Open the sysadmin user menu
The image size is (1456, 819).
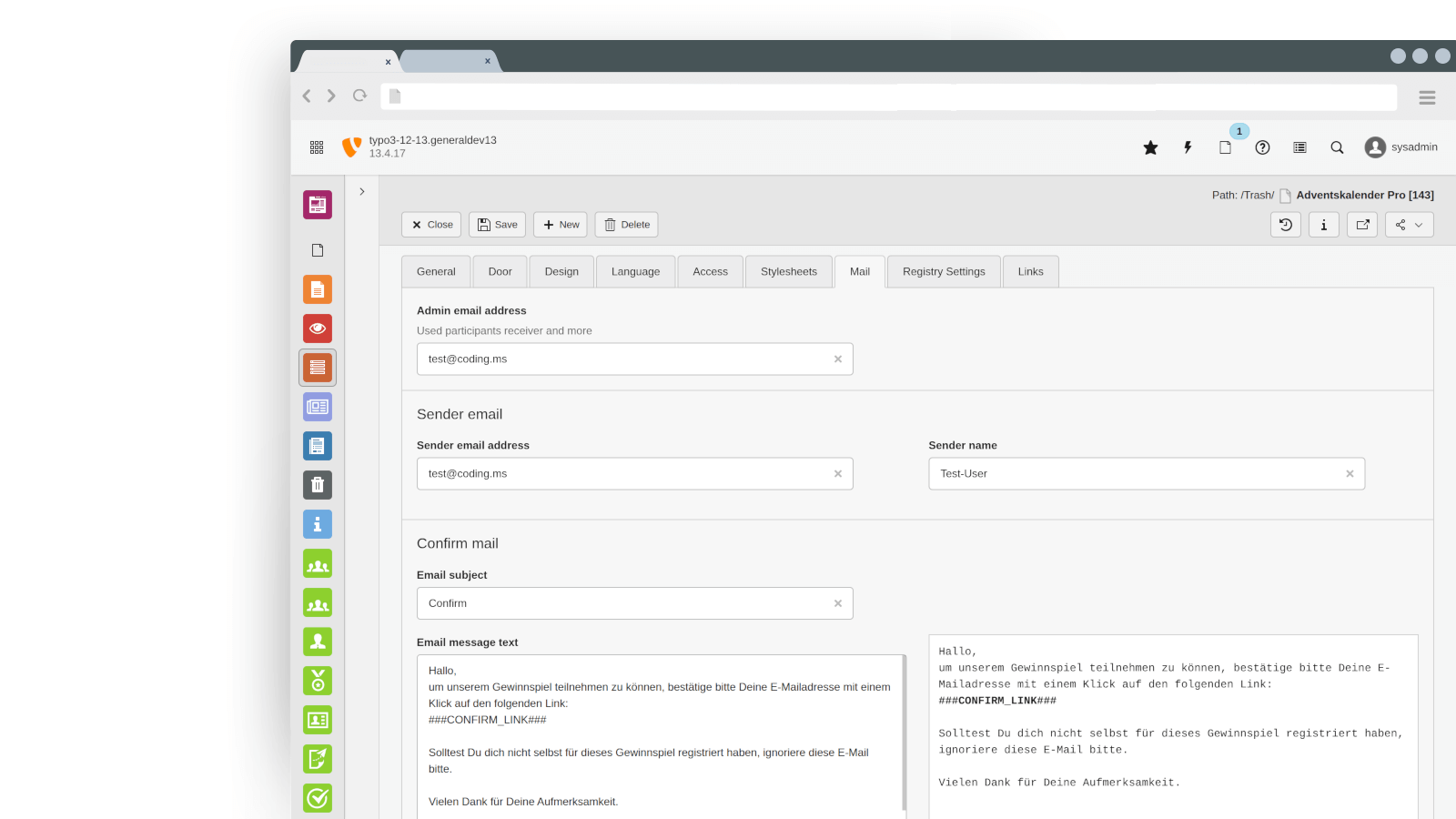[x=1401, y=147]
